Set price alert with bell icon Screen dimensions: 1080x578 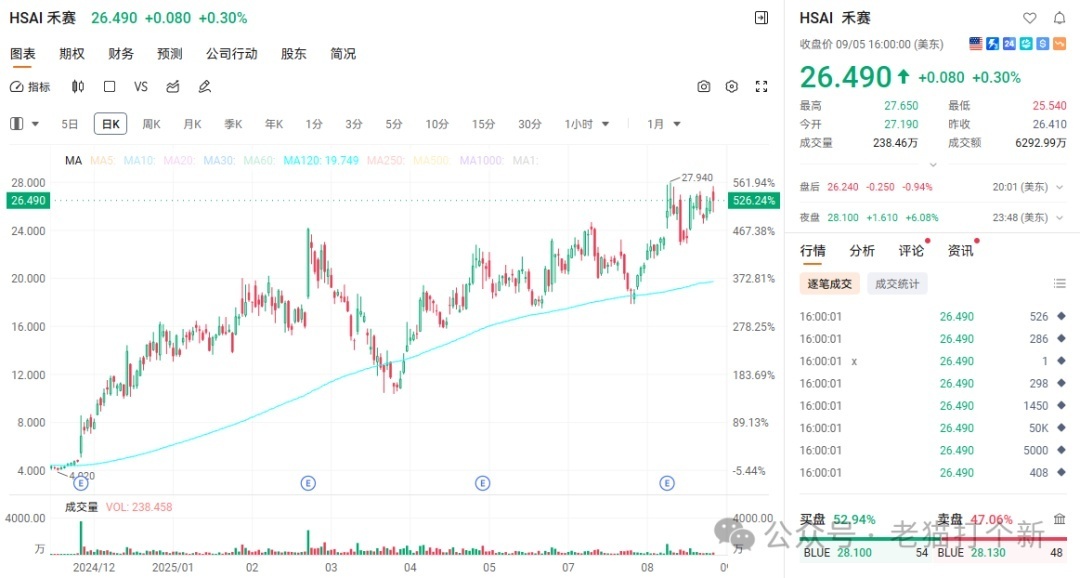[x=1059, y=18]
